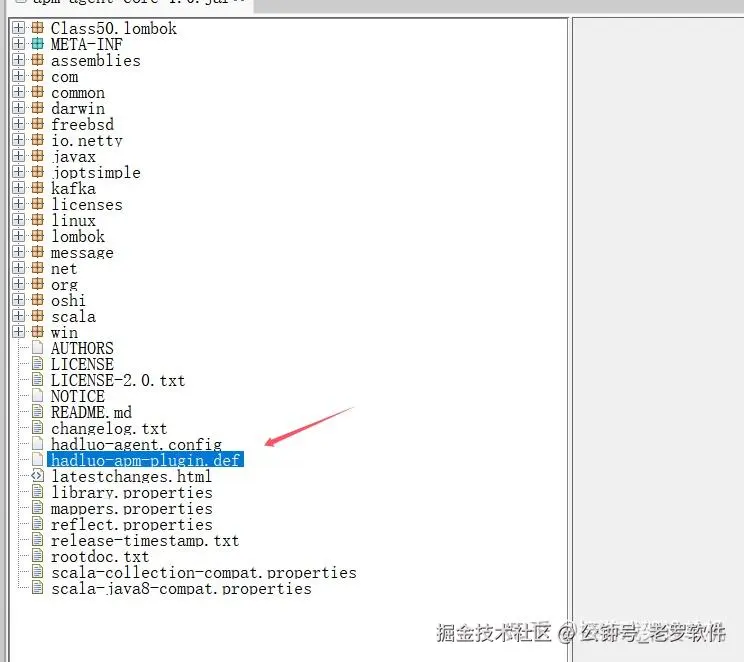Image resolution: width=744 pixels, height=662 pixels.
Task: Click the LICENSE text file icon
Action: 37,364
